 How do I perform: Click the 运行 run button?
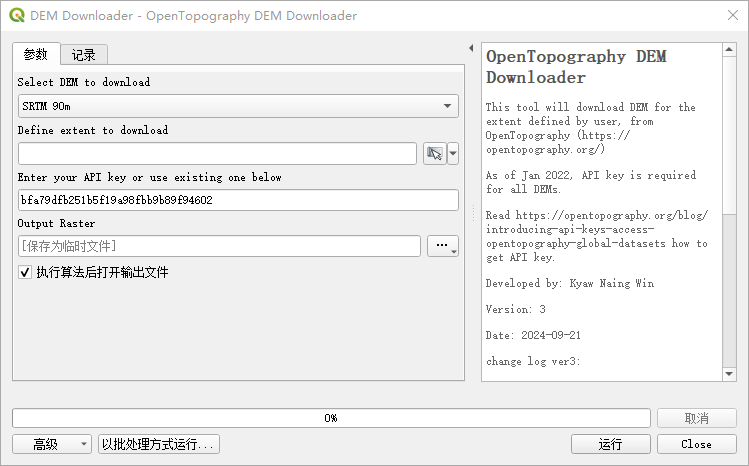(610, 444)
